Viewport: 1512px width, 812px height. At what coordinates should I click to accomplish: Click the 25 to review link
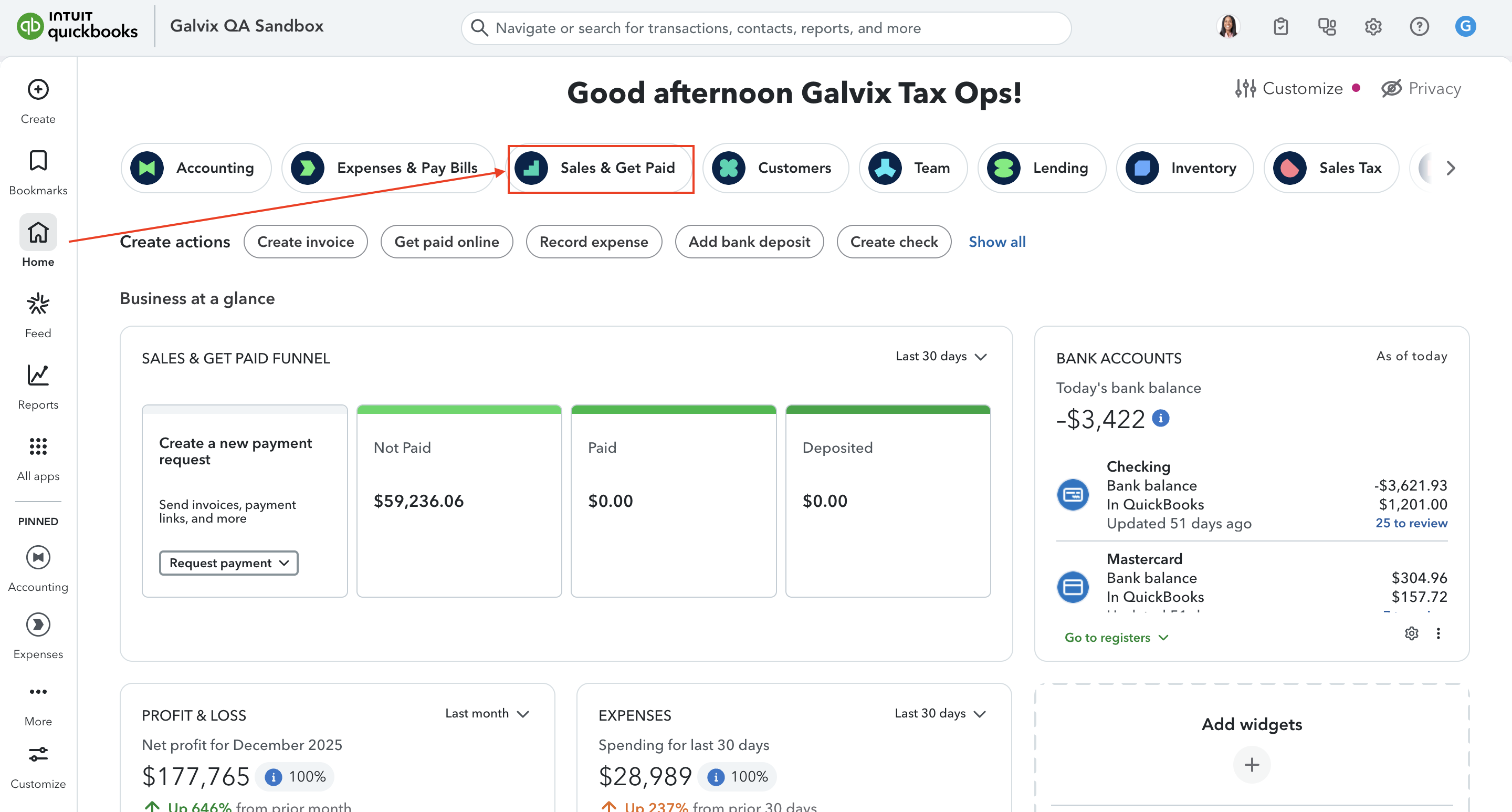1411,523
